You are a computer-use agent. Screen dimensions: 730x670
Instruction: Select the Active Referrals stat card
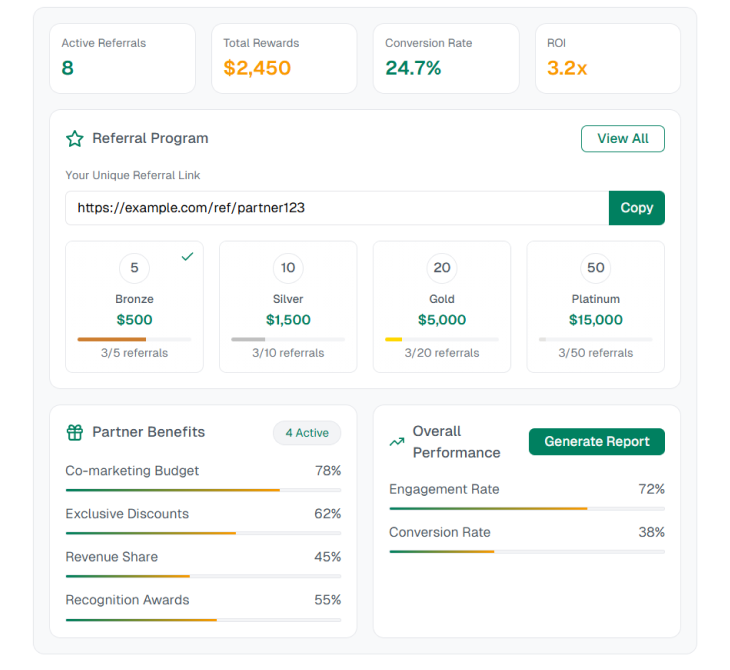122,58
